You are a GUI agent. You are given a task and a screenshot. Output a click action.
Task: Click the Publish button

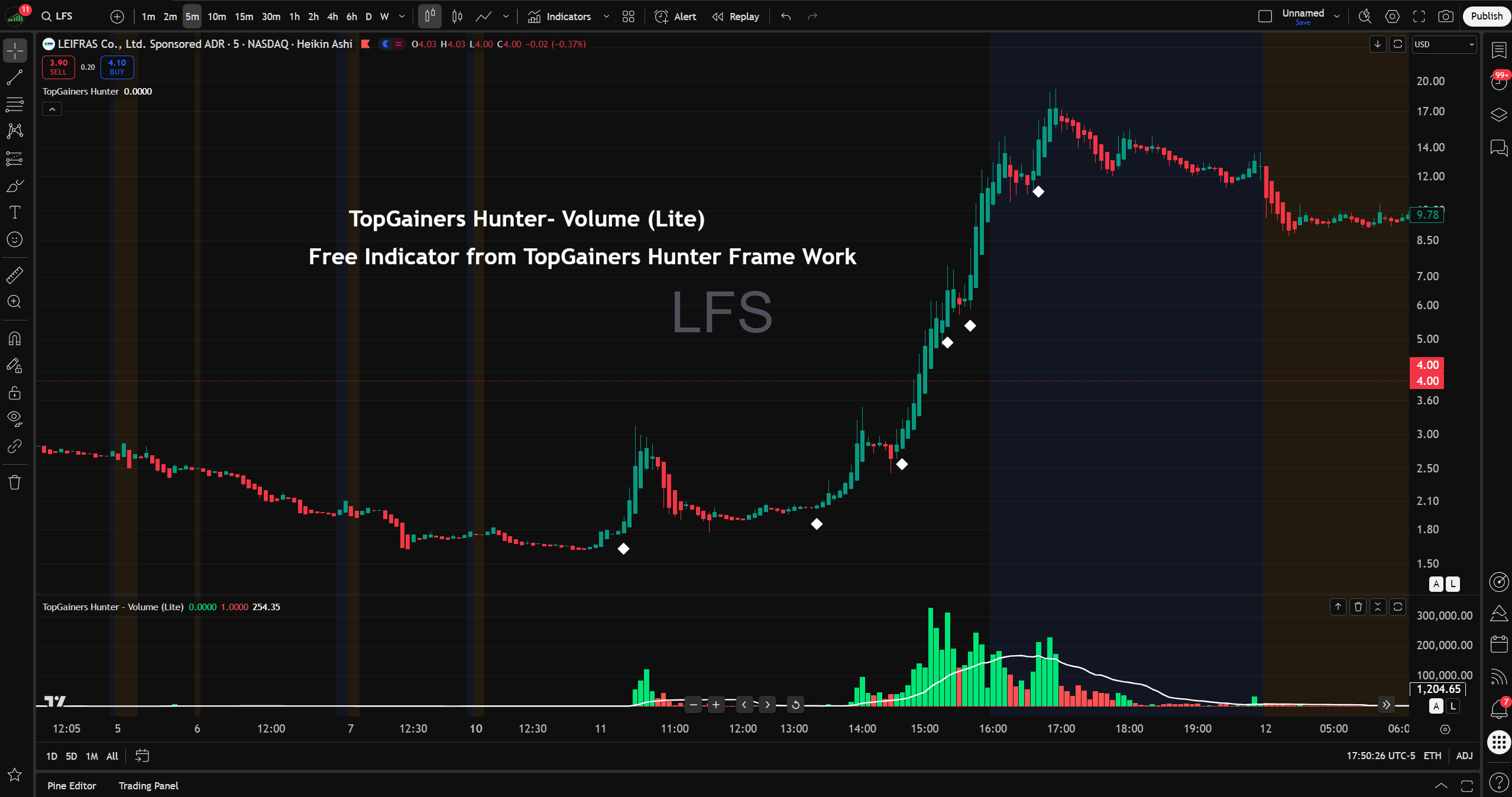click(1485, 16)
